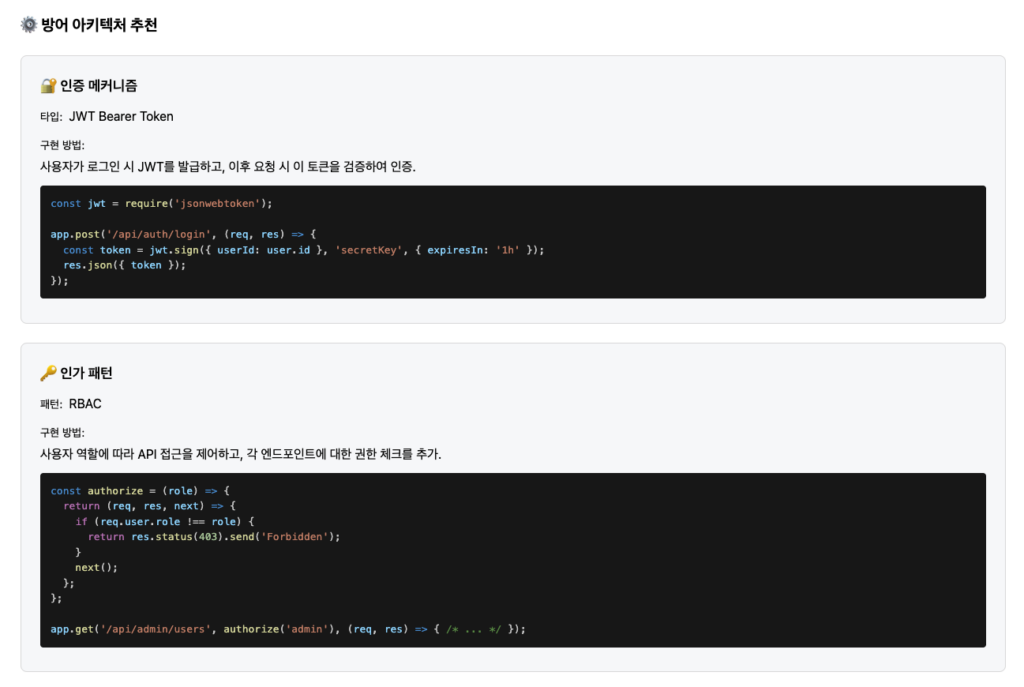Click the lock icon next to 인증 메커니즘
Screen dimensions: 1024x687
pyautogui.click(x=48, y=86)
